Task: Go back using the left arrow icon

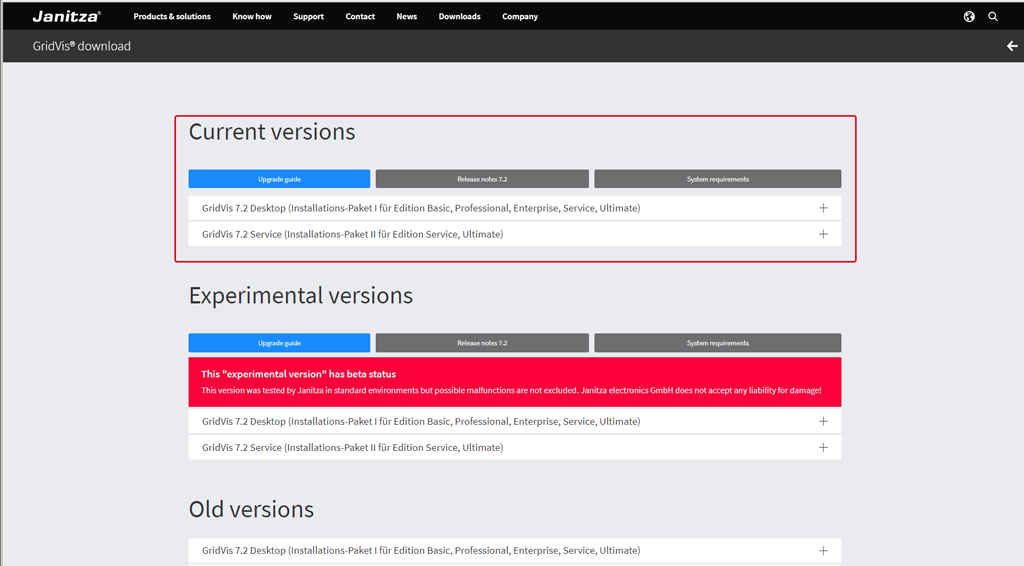Action: 1012,46
